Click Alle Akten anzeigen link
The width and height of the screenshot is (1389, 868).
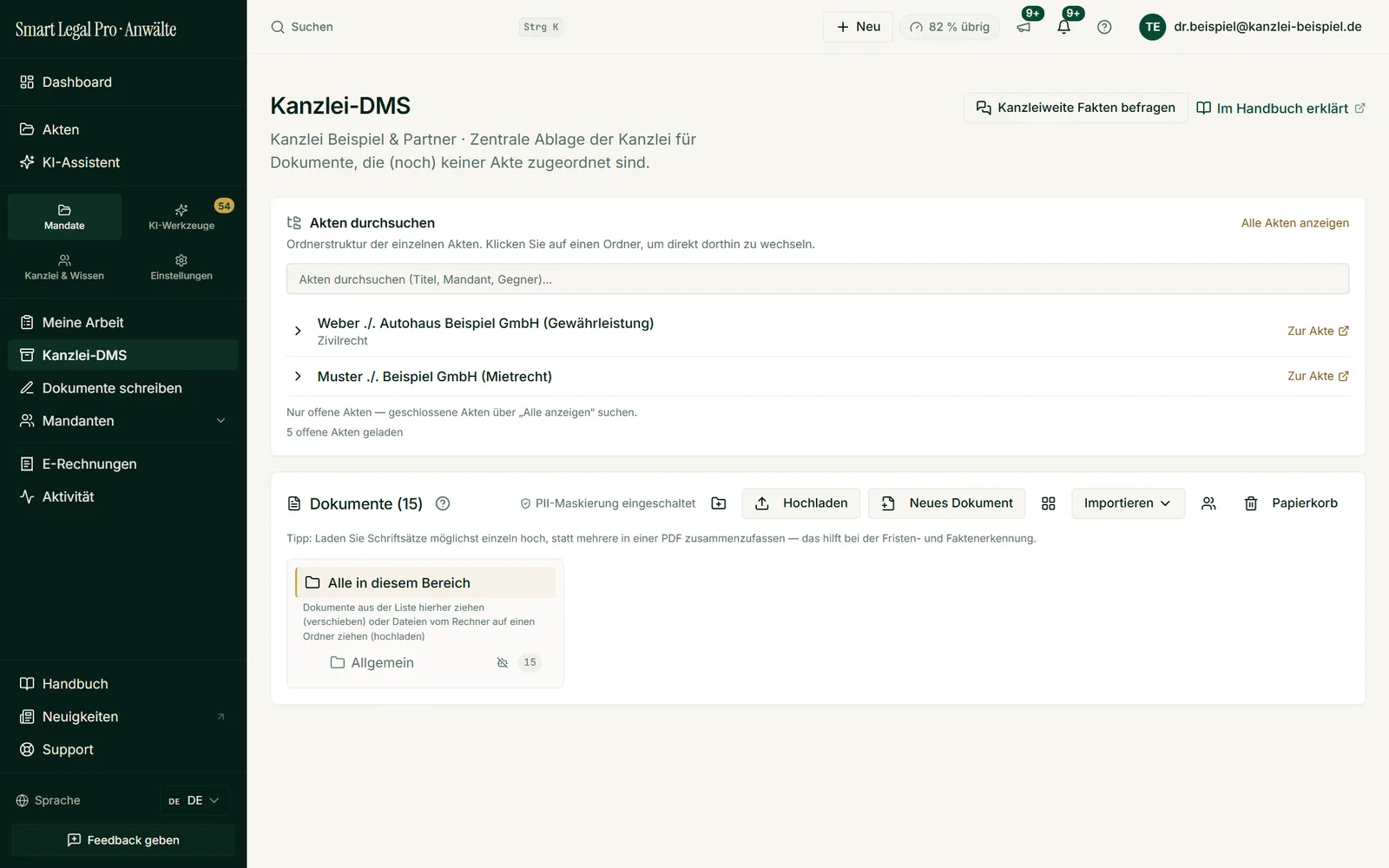1295,223
